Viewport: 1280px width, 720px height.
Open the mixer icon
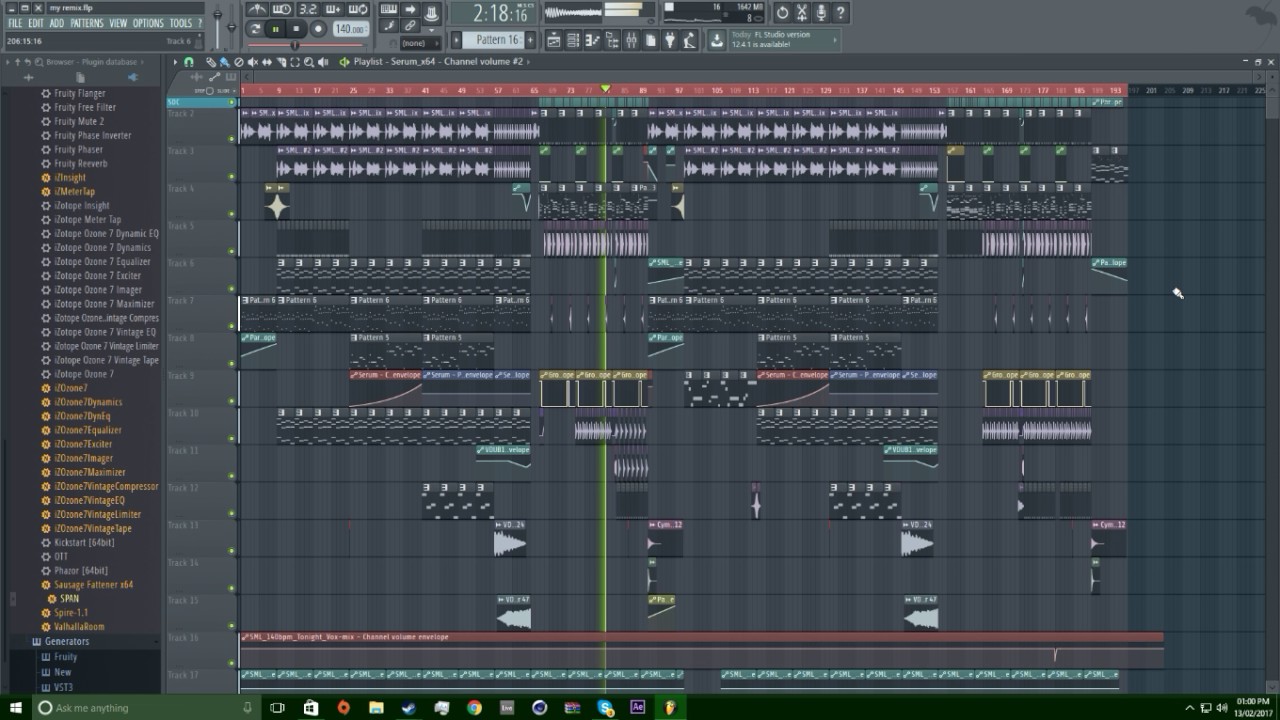631,40
